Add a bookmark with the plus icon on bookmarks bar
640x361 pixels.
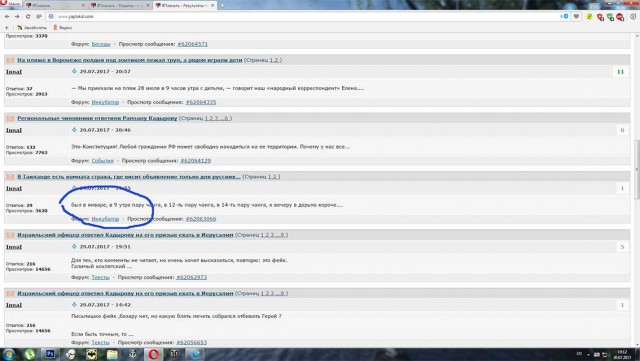pyautogui.click(x=7, y=28)
